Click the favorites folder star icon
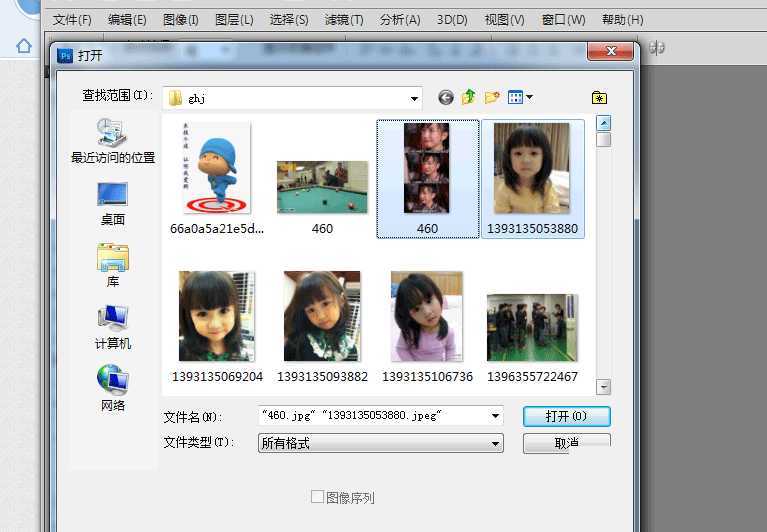This screenshot has height=532, width=767. click(x=599, y=97)
